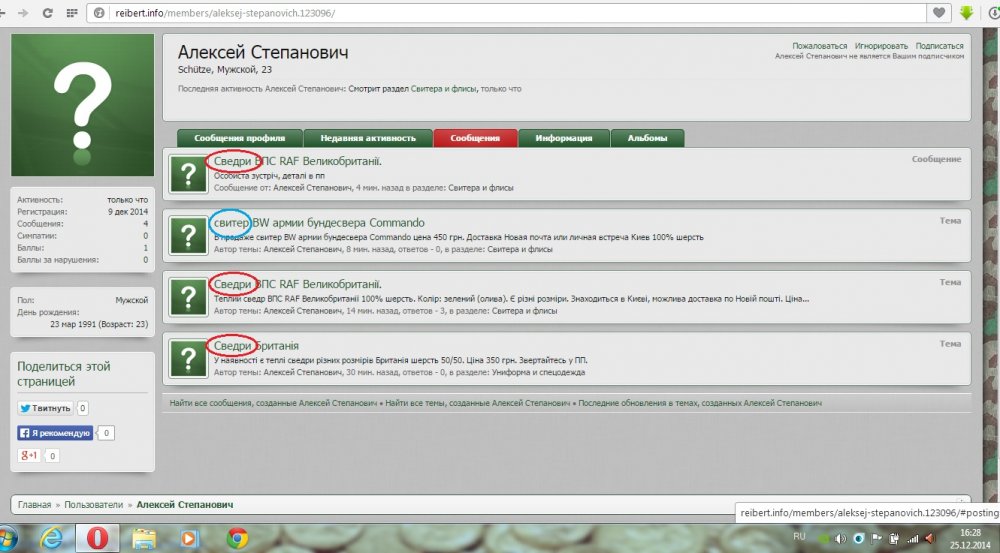Click the Твитнуть share button

(45, 408)
